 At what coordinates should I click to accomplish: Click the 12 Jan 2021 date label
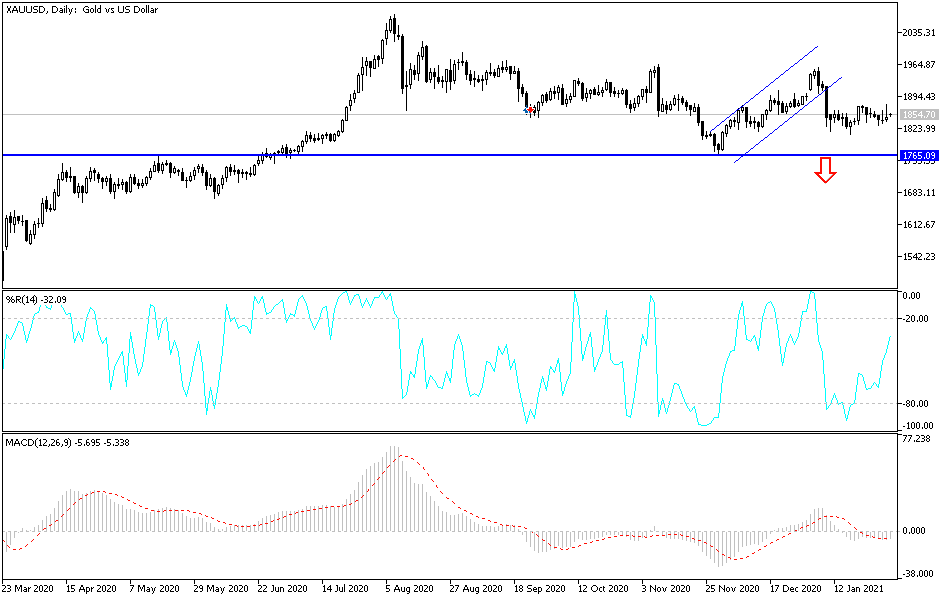[859, 588]
